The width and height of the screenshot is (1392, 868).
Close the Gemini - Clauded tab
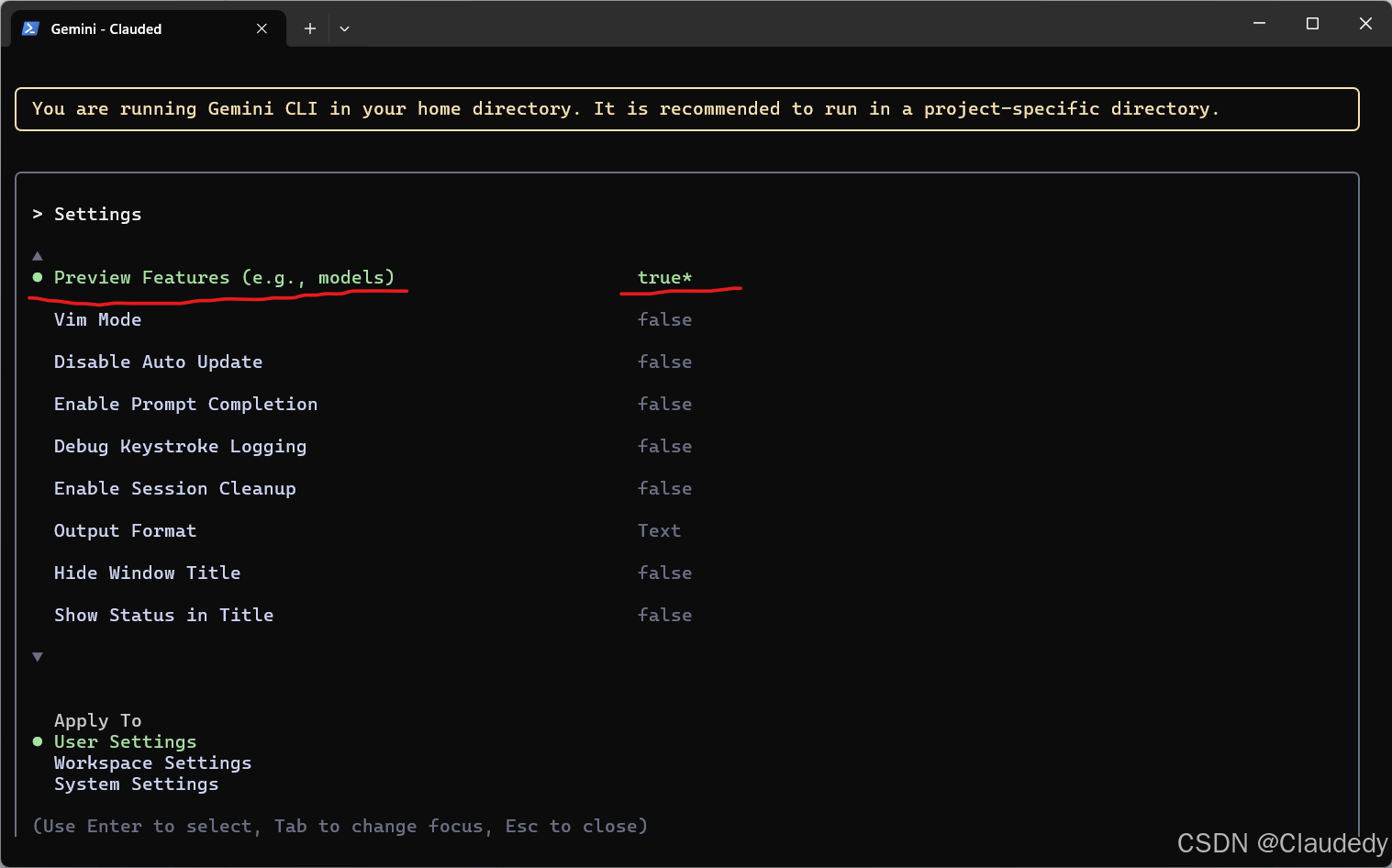pyautogui.click(x=262, y=28)
